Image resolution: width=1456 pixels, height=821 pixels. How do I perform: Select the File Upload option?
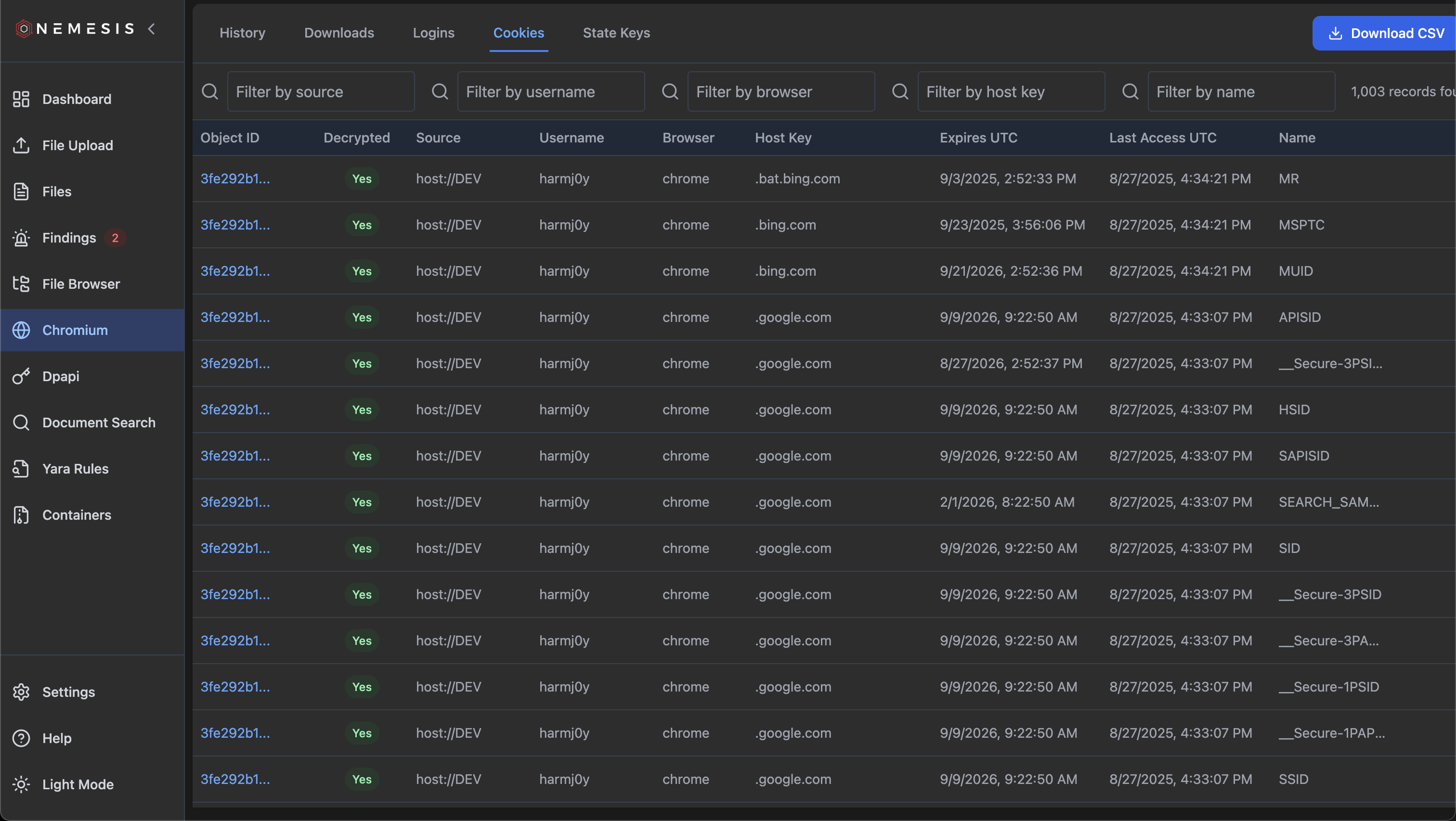pos(77,145)
